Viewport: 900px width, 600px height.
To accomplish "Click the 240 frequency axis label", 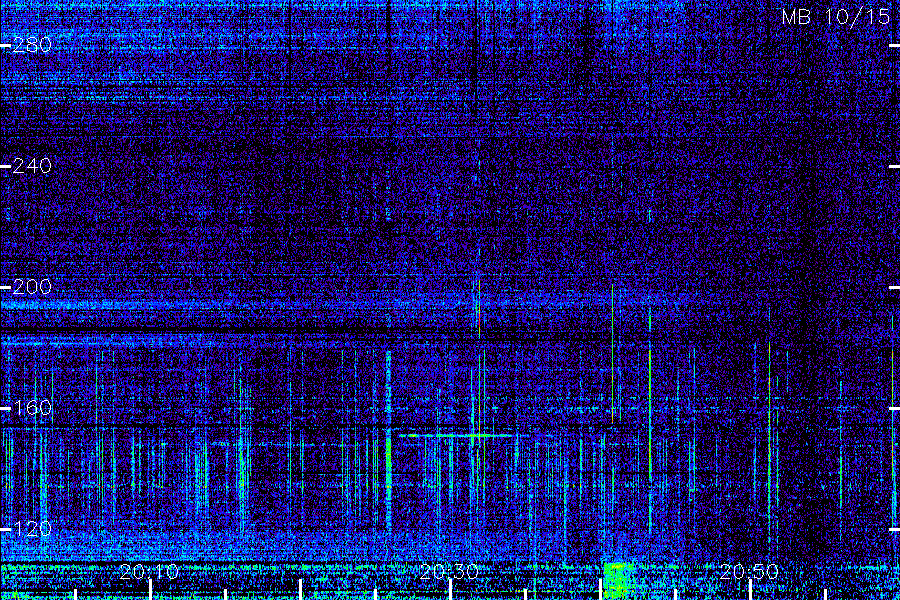I will (32, 166).
